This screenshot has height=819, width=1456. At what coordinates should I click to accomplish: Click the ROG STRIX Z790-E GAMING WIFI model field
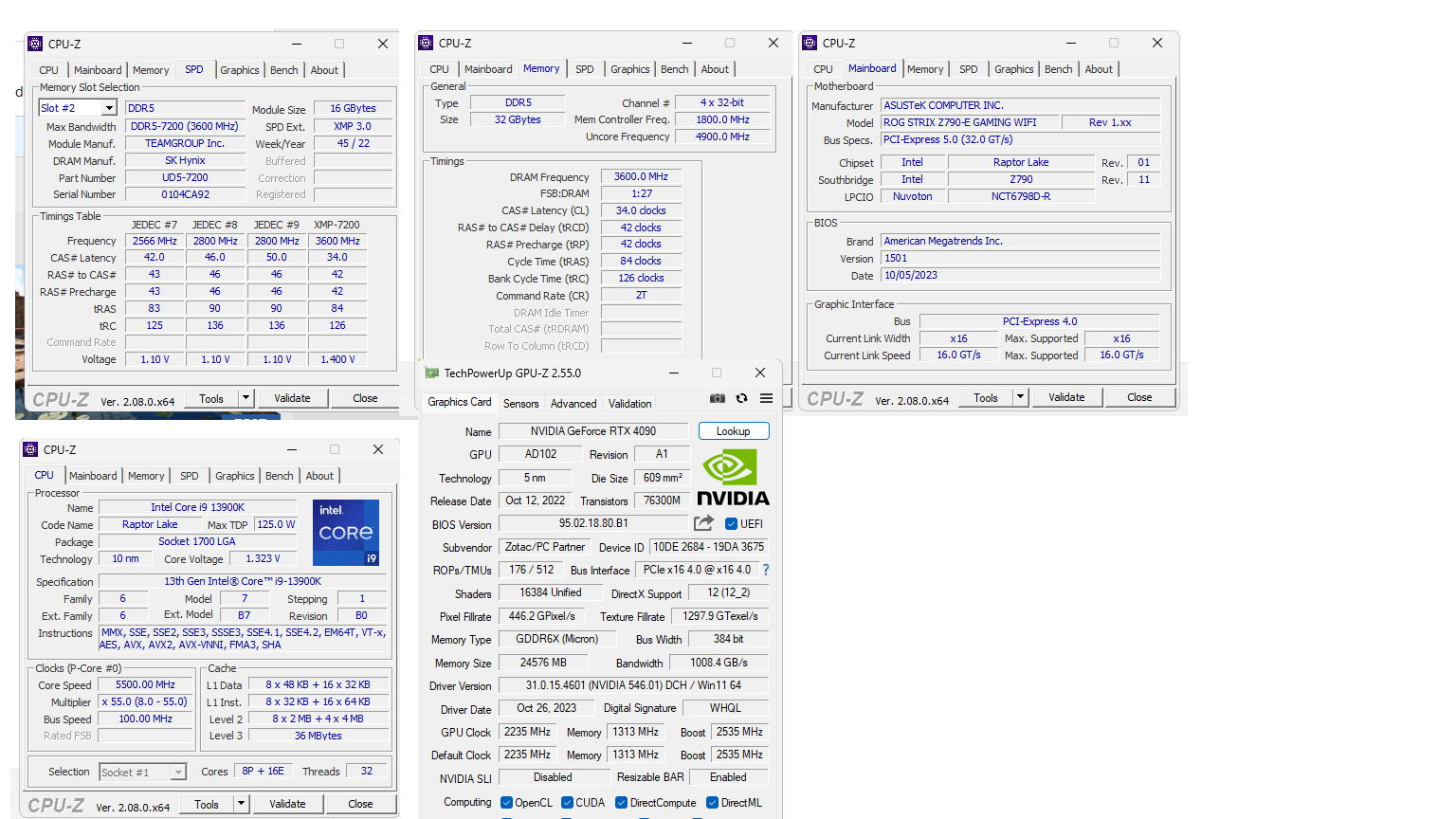(970, 122)
